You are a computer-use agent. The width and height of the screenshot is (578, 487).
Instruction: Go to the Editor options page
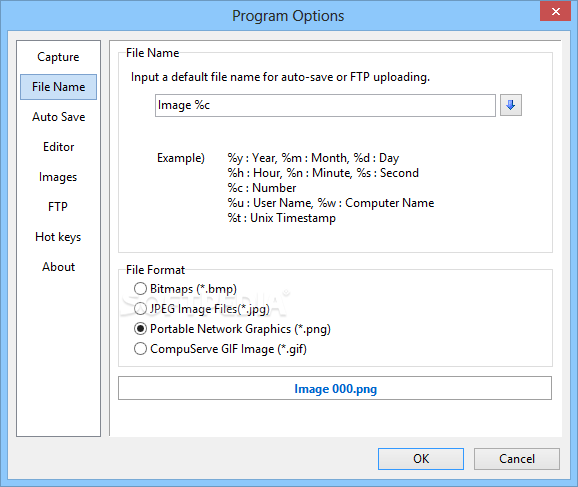[58, 147]
